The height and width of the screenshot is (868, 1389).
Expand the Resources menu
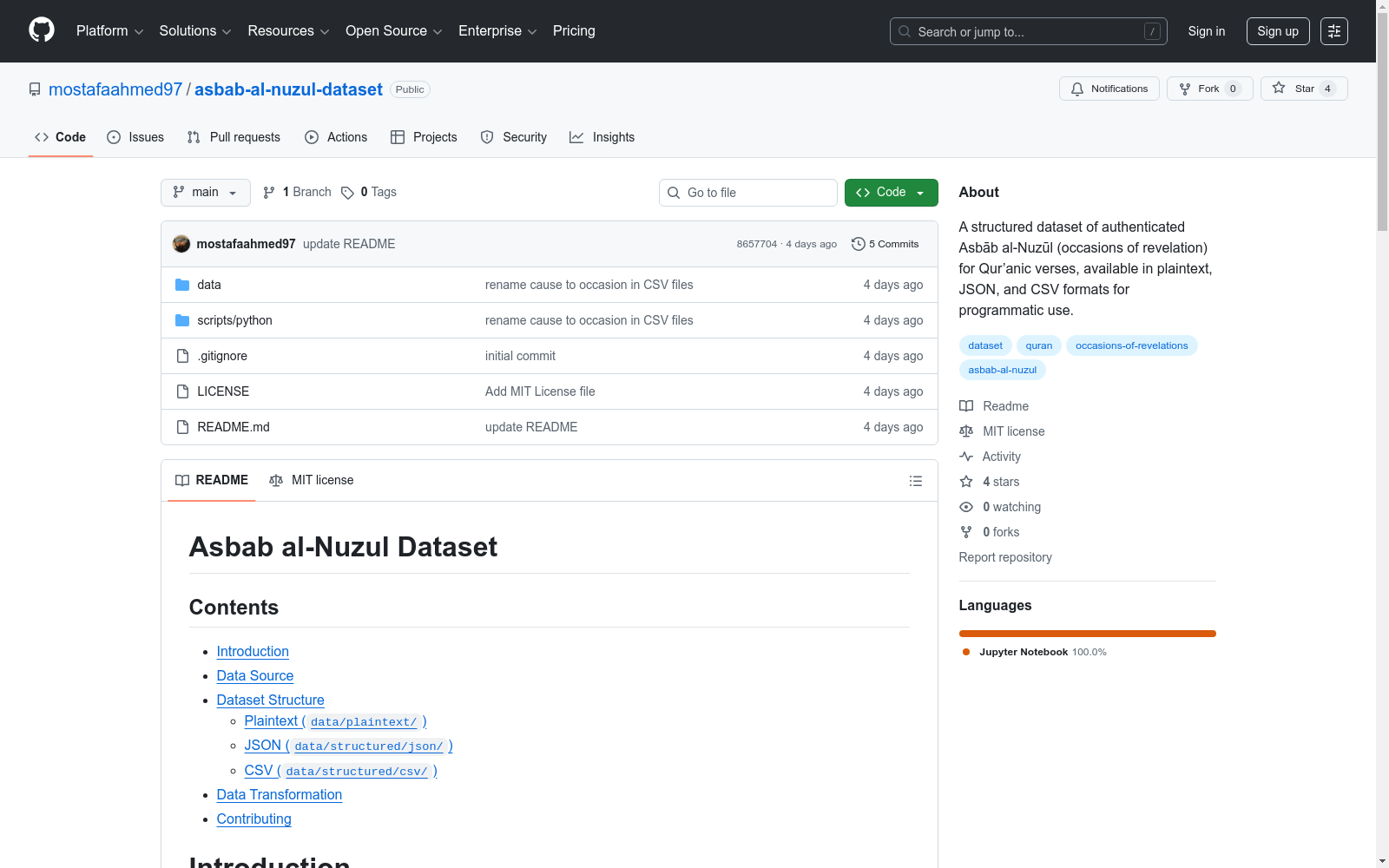point(288,31)
